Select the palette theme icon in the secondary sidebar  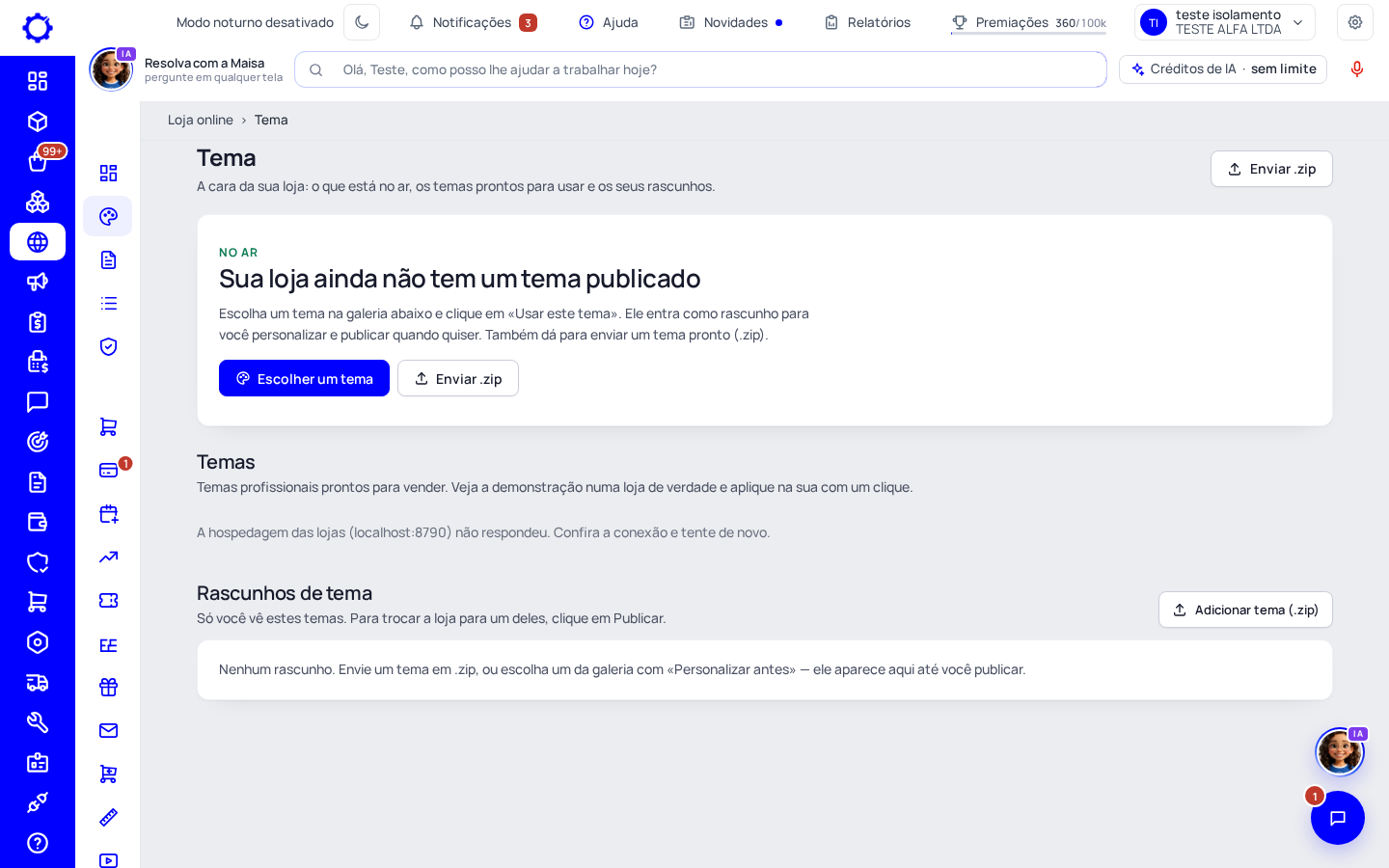point(108,216)
